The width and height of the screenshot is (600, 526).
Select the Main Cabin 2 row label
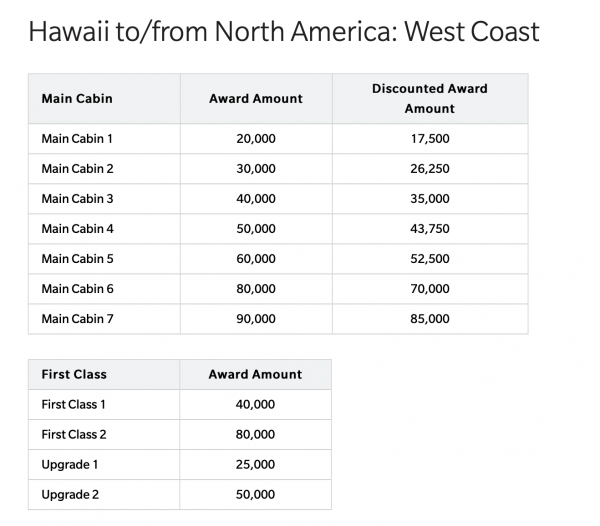(77, 169)
